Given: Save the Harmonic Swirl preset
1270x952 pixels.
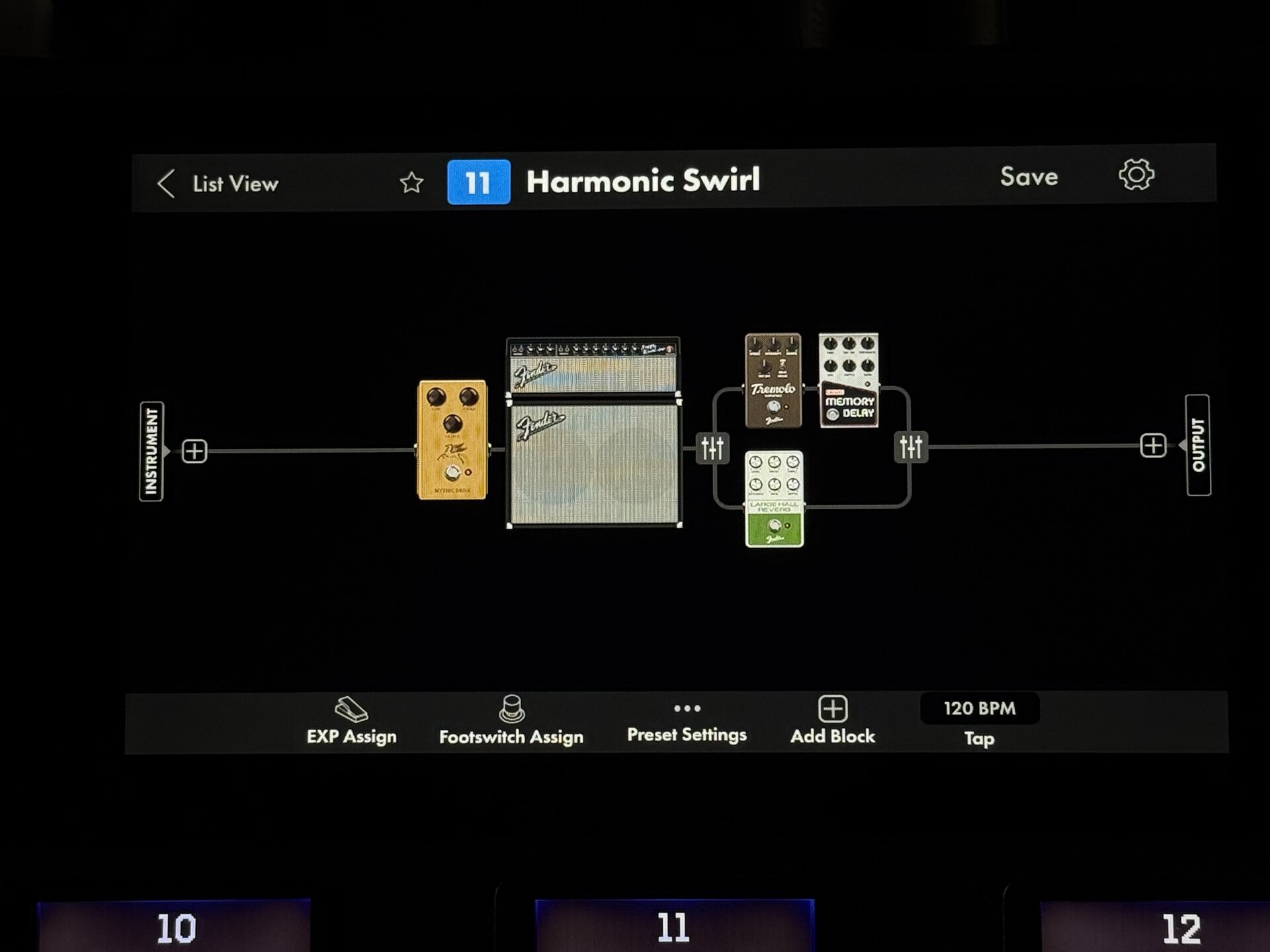Looking at the screenshot, I should click(1029, 177).
